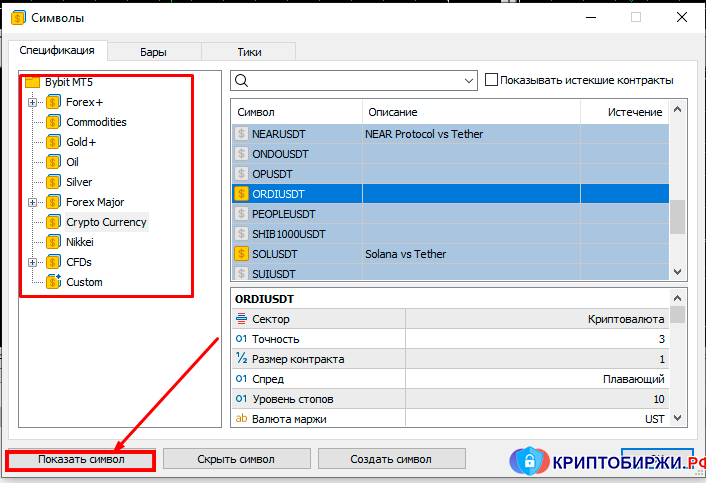Click the gold dollar icon beside SOLUSDT
The width and height of the screenshot is (706, 483).
point(241,254)
